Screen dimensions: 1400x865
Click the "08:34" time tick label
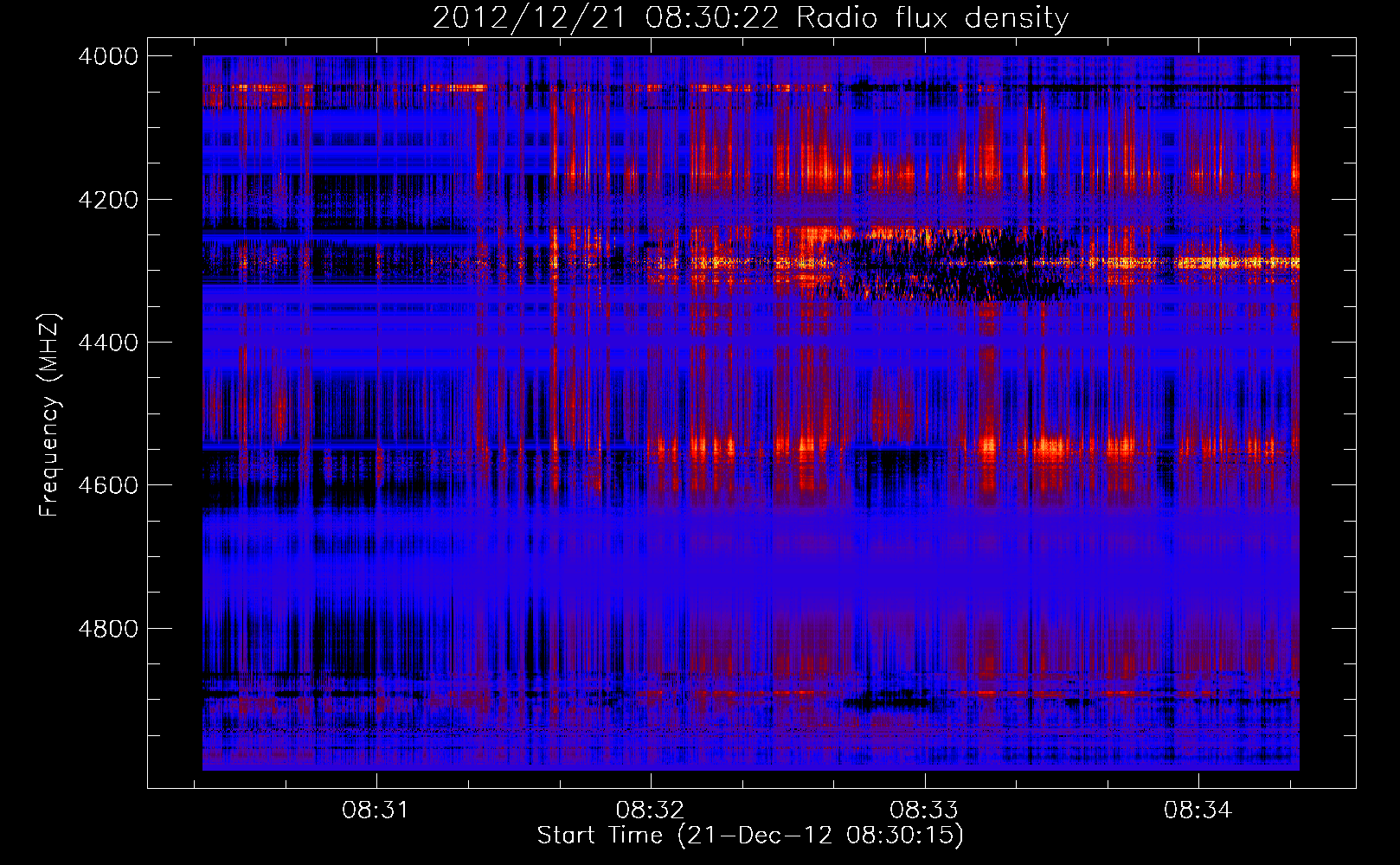1198,811
